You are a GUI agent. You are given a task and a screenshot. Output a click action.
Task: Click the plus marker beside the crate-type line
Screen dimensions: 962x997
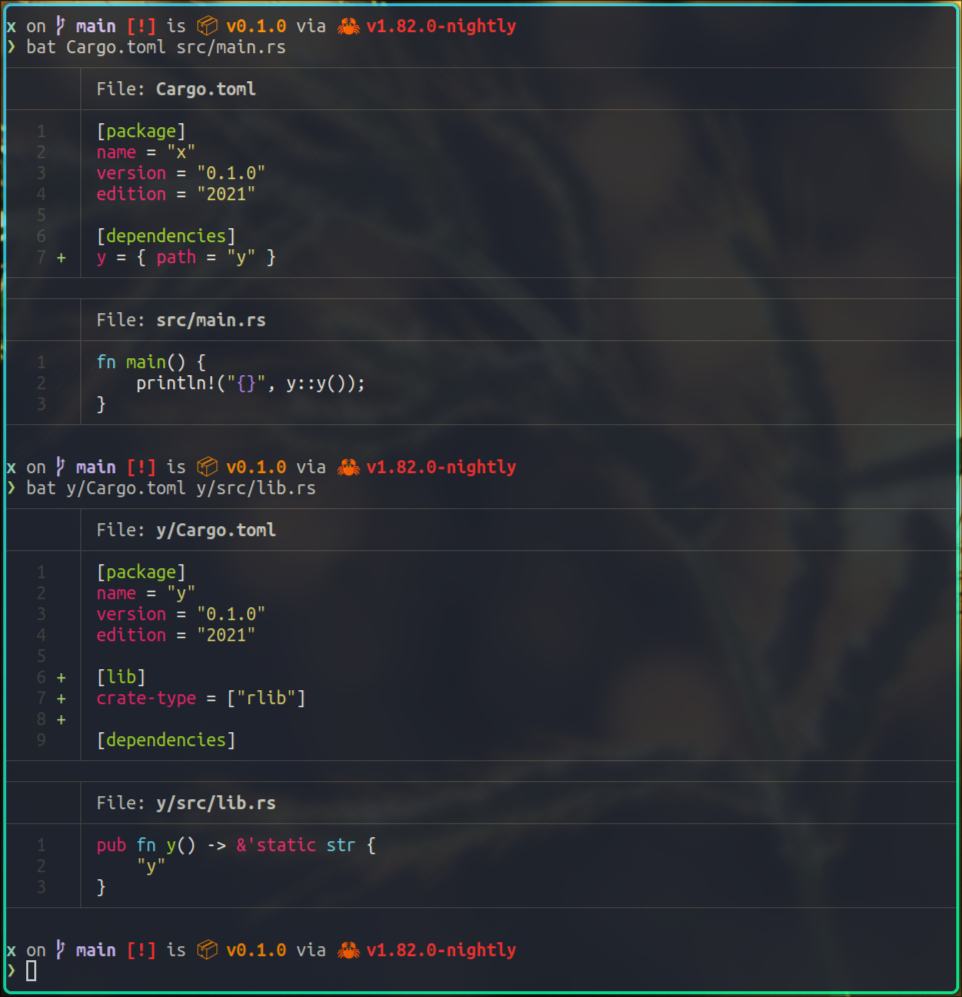(x=61, y=699)
